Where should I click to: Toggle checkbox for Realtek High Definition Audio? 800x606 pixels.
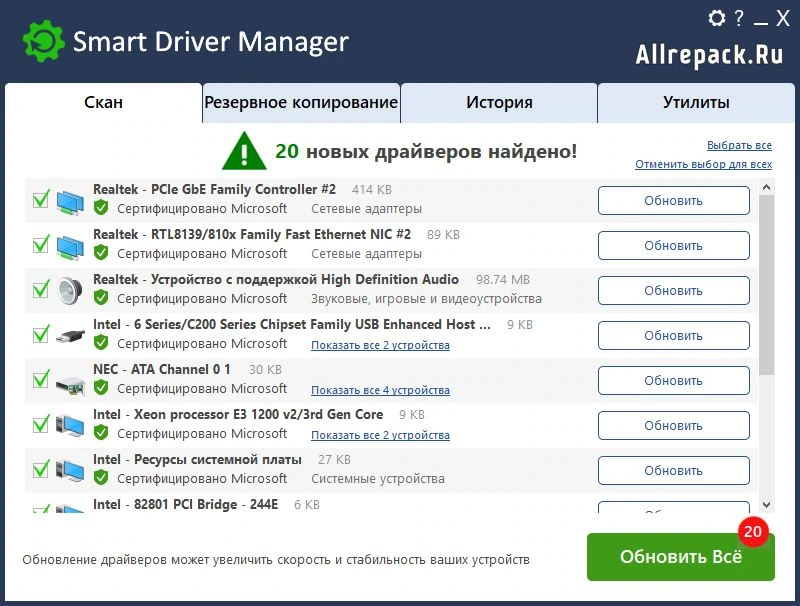[41, 289]
